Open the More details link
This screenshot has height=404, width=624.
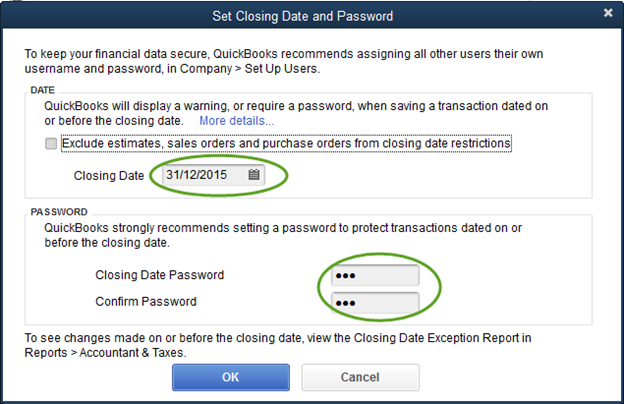pos(236,121)
